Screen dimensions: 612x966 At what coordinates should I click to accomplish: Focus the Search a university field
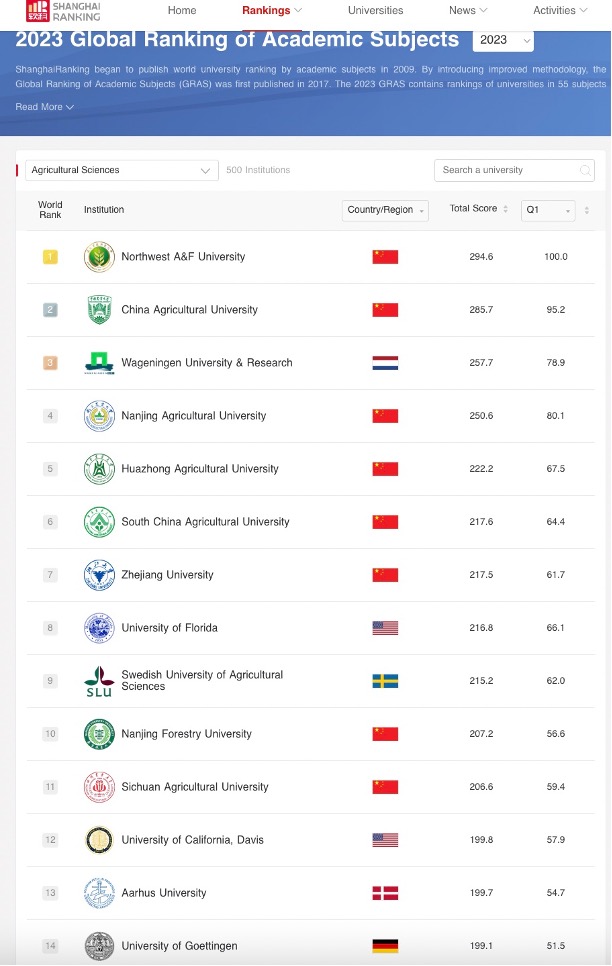click(515, 171)
